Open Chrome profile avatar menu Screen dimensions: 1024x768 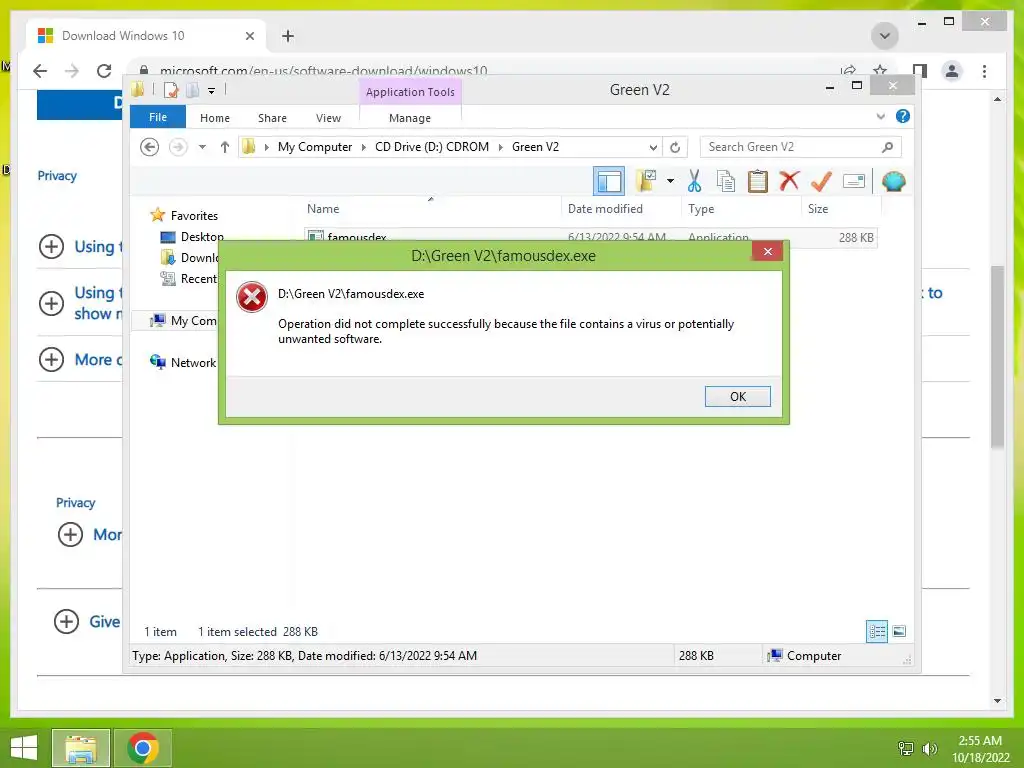tap(952, 71)
